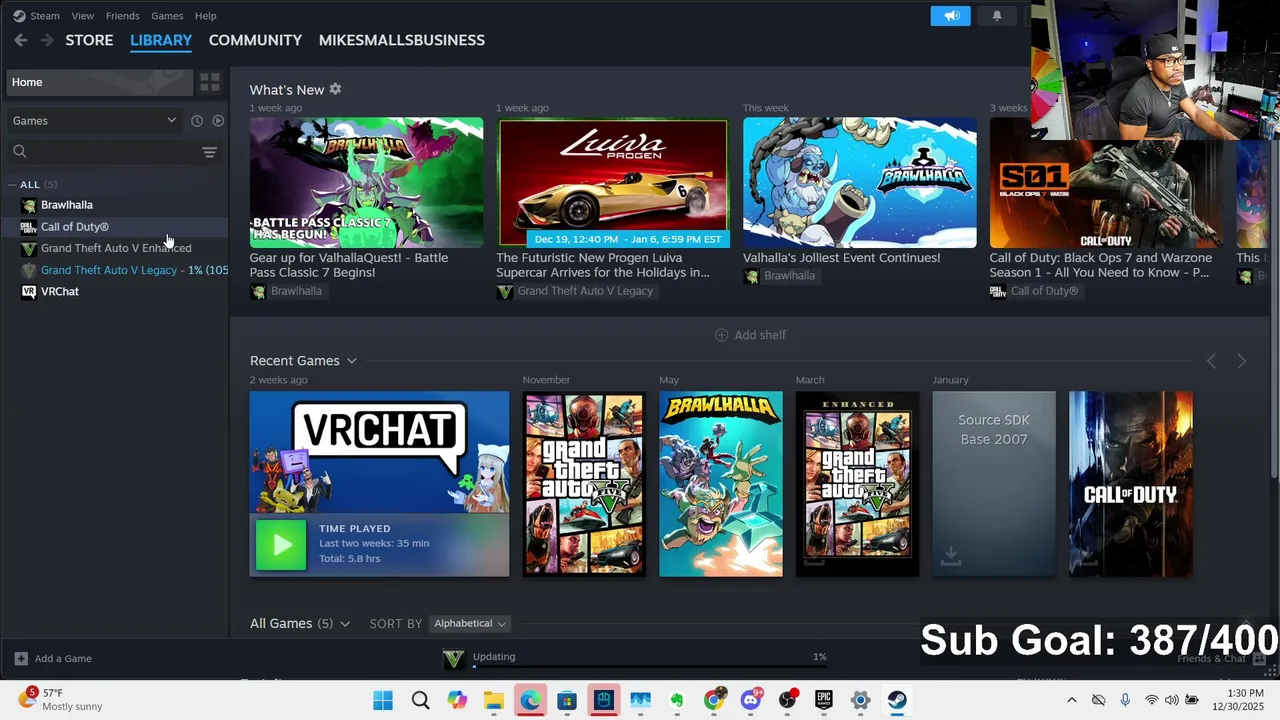Open Black Ops 7 Season 1 news title
This screenshot has width=1280, height=720.
pos(1101,264)
